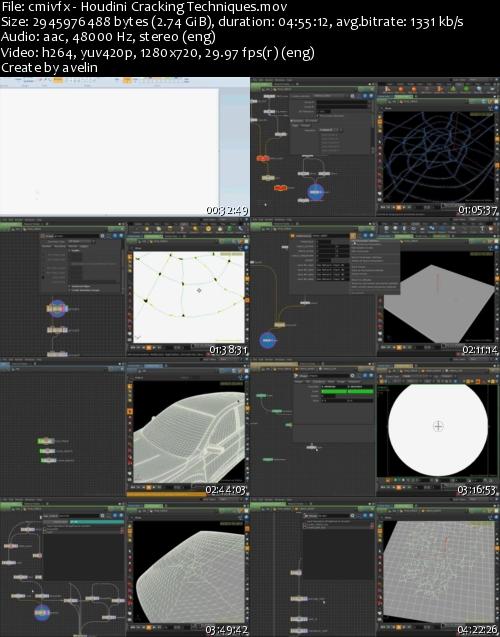The width and height of the screenshot is (500, 637).
Task: Select the file name 'Houdini Cracking Techniques.mov' text
Action: pyautogui.click(x=184, y=7)
